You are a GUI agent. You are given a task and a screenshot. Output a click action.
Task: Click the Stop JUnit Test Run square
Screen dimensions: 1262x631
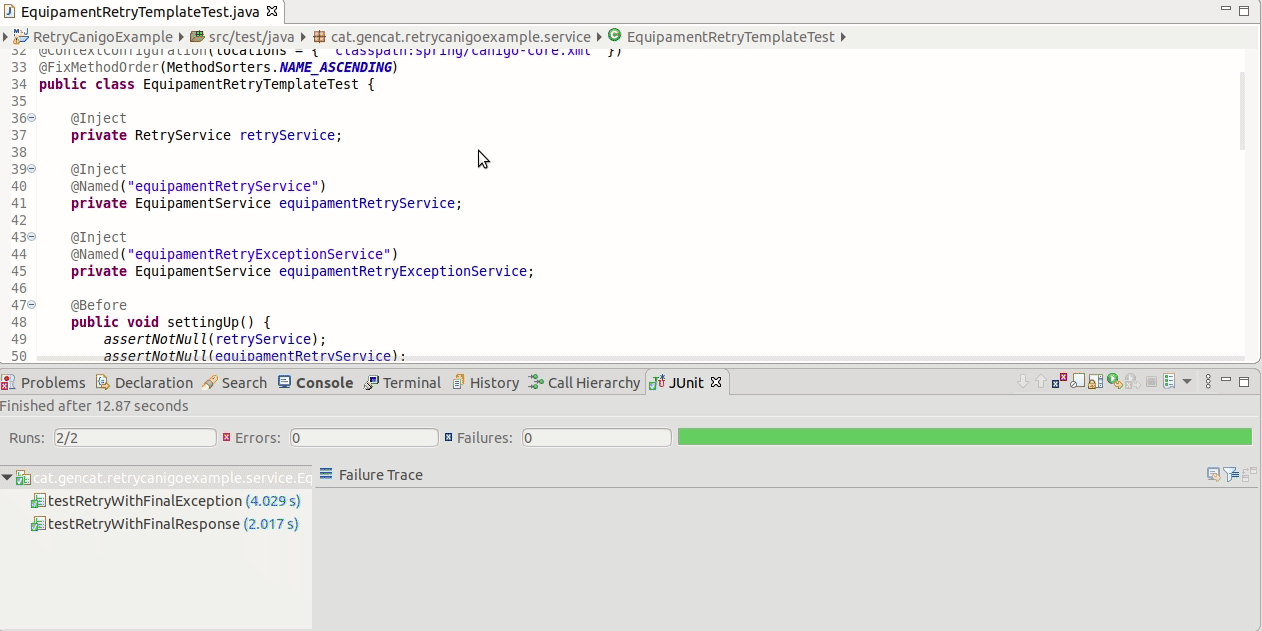pos(1151,381)
